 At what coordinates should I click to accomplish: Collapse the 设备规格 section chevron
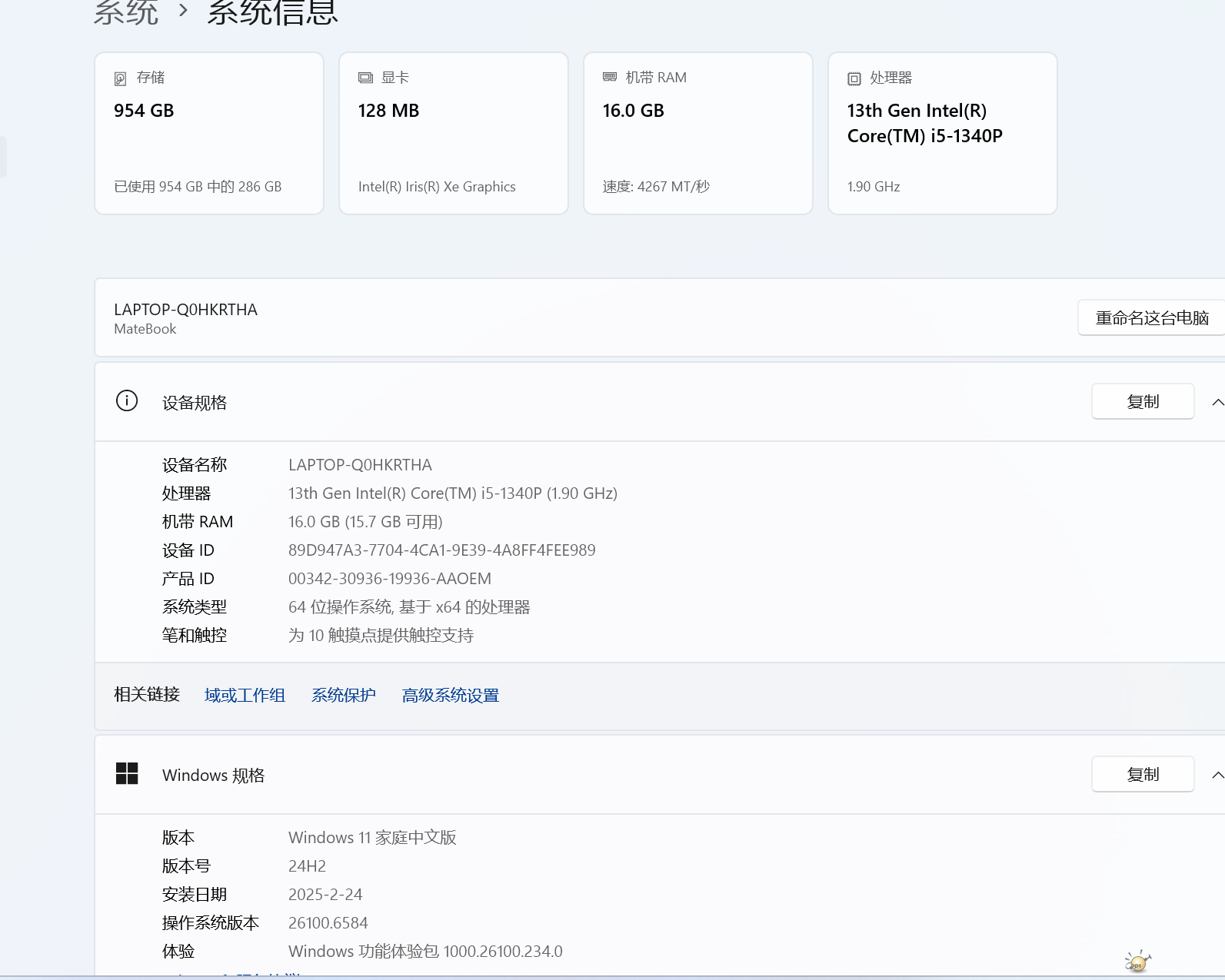point(1217,402)
